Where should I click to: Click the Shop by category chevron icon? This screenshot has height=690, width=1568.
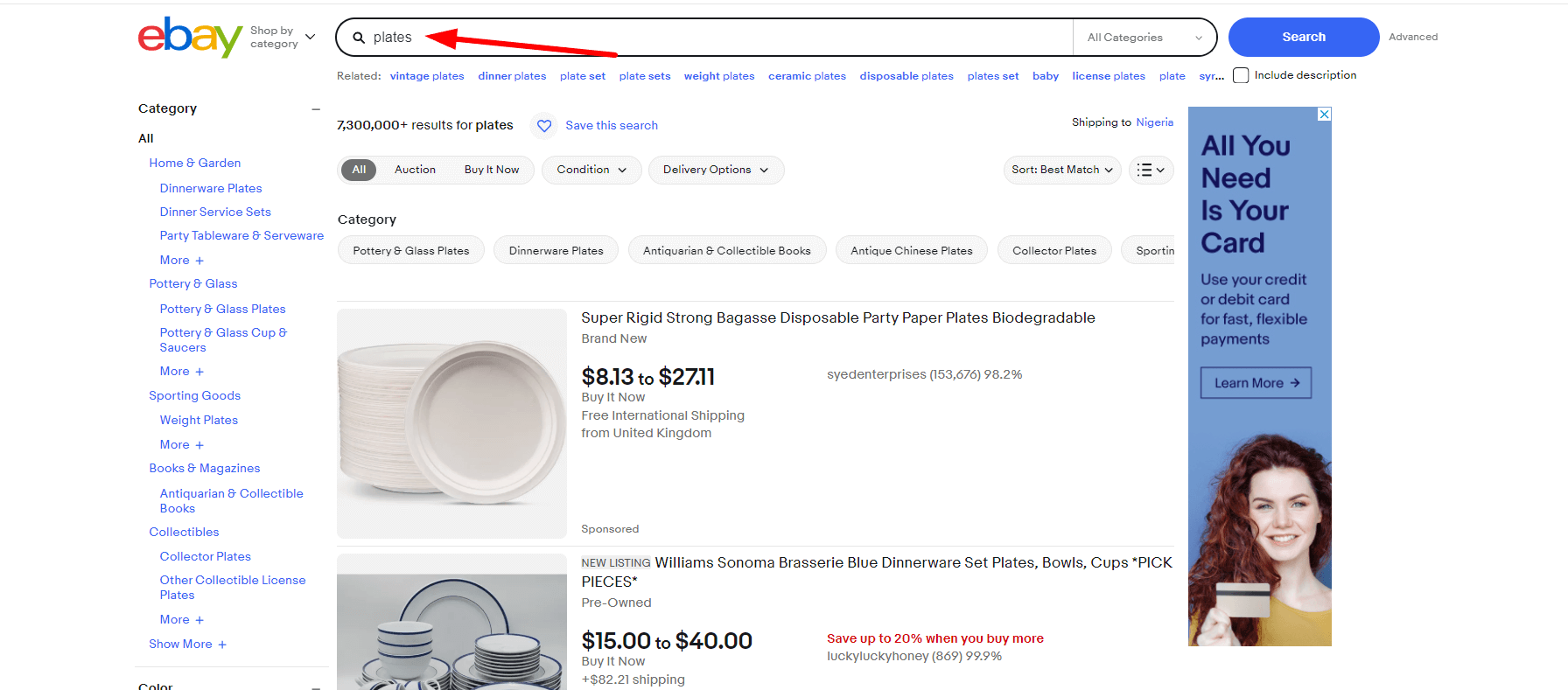click(311, 36)
